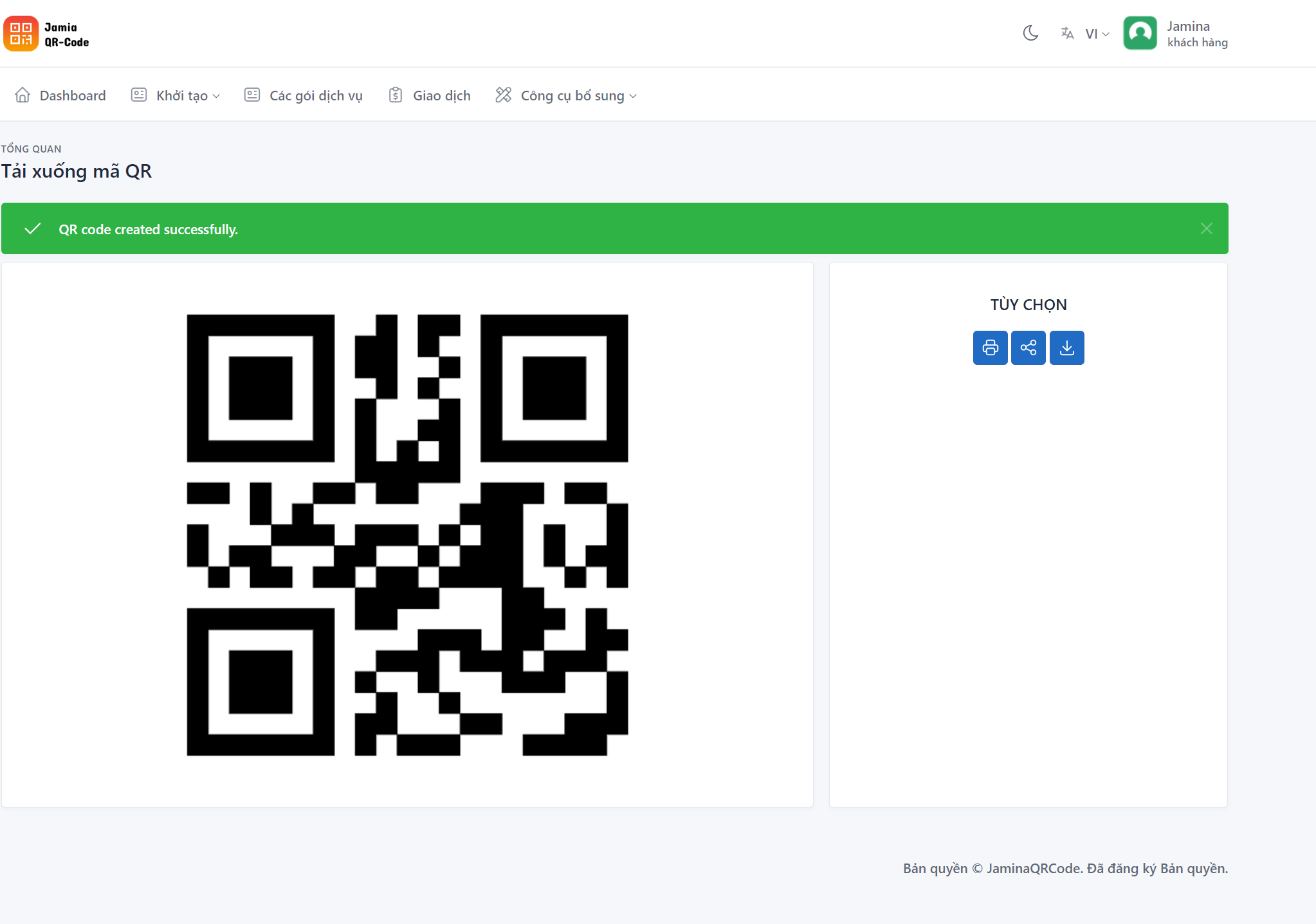Click the translate language icon
Screen dimensions: 1316x924
point(1067,33)
